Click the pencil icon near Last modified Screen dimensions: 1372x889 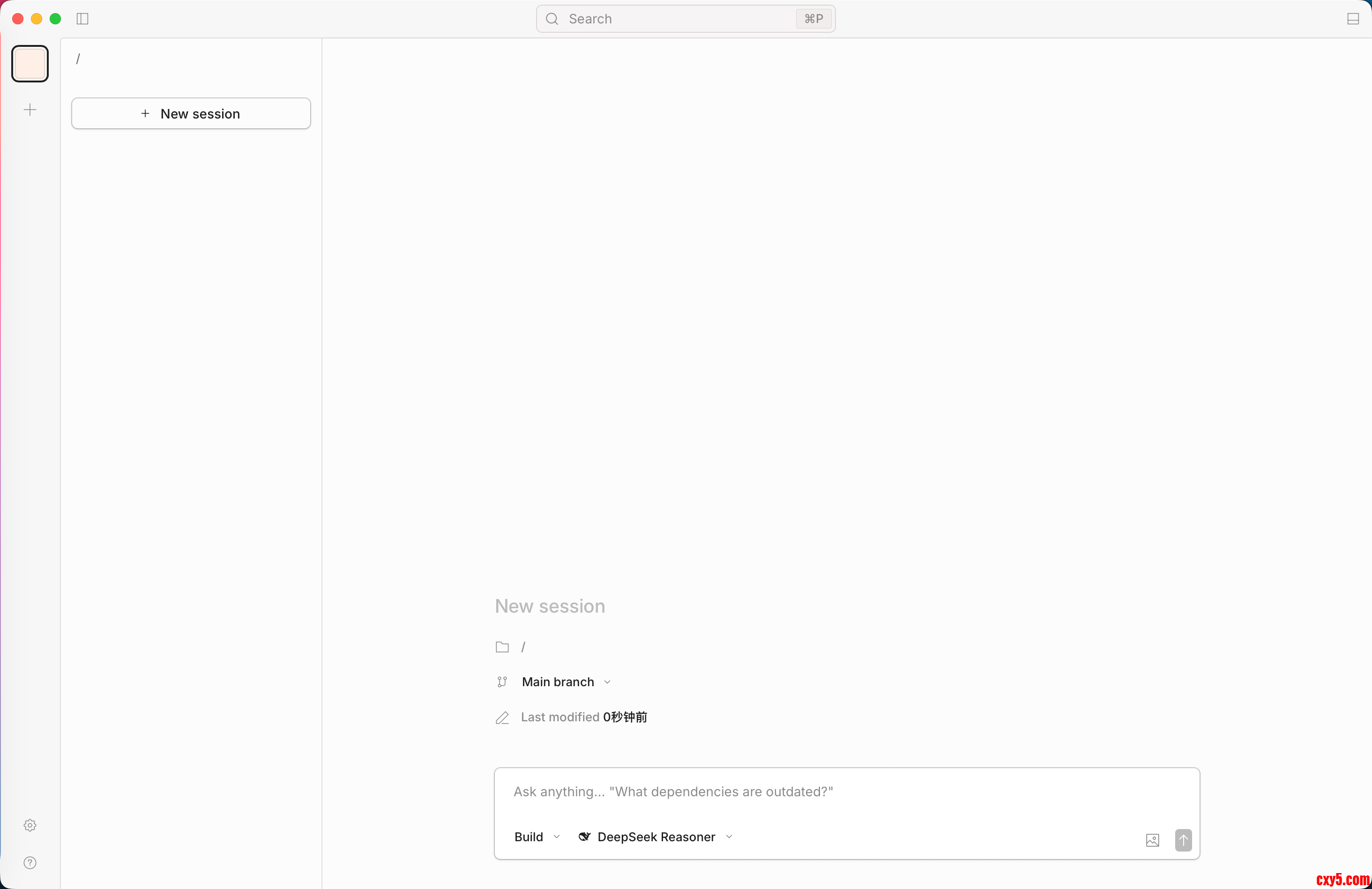[502, 717]
